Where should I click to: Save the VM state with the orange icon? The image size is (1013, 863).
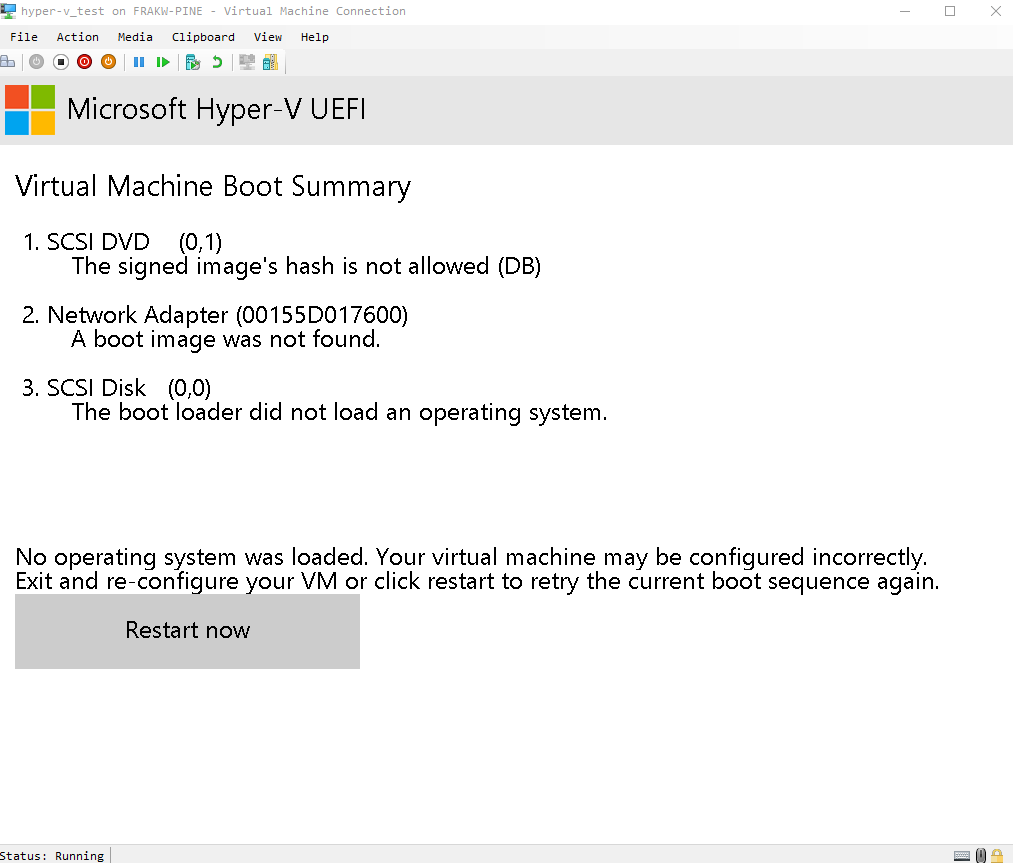pyautogui.click(x=109, y=62)
